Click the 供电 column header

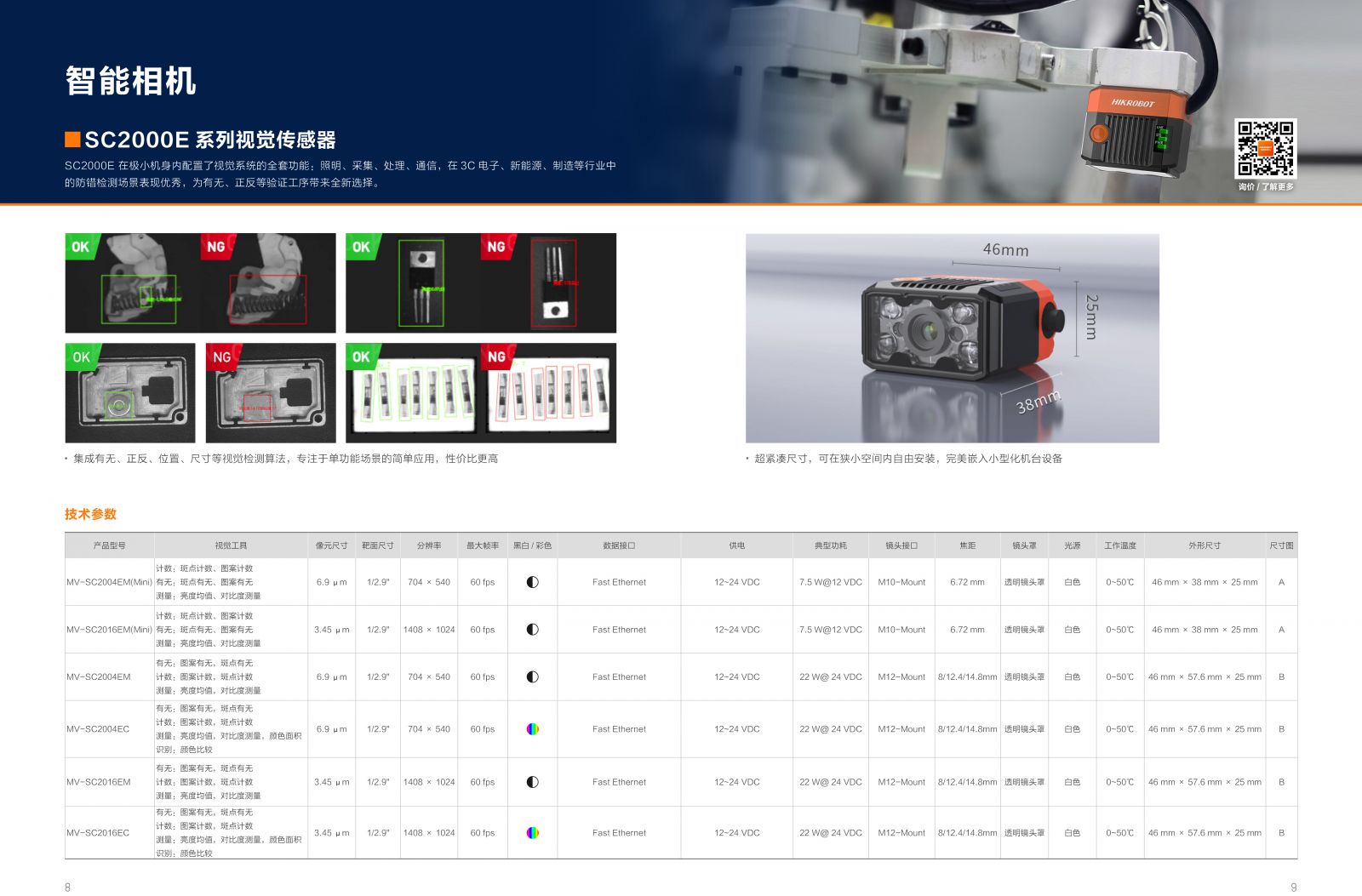pyautogui.click(x=737, y=545)
